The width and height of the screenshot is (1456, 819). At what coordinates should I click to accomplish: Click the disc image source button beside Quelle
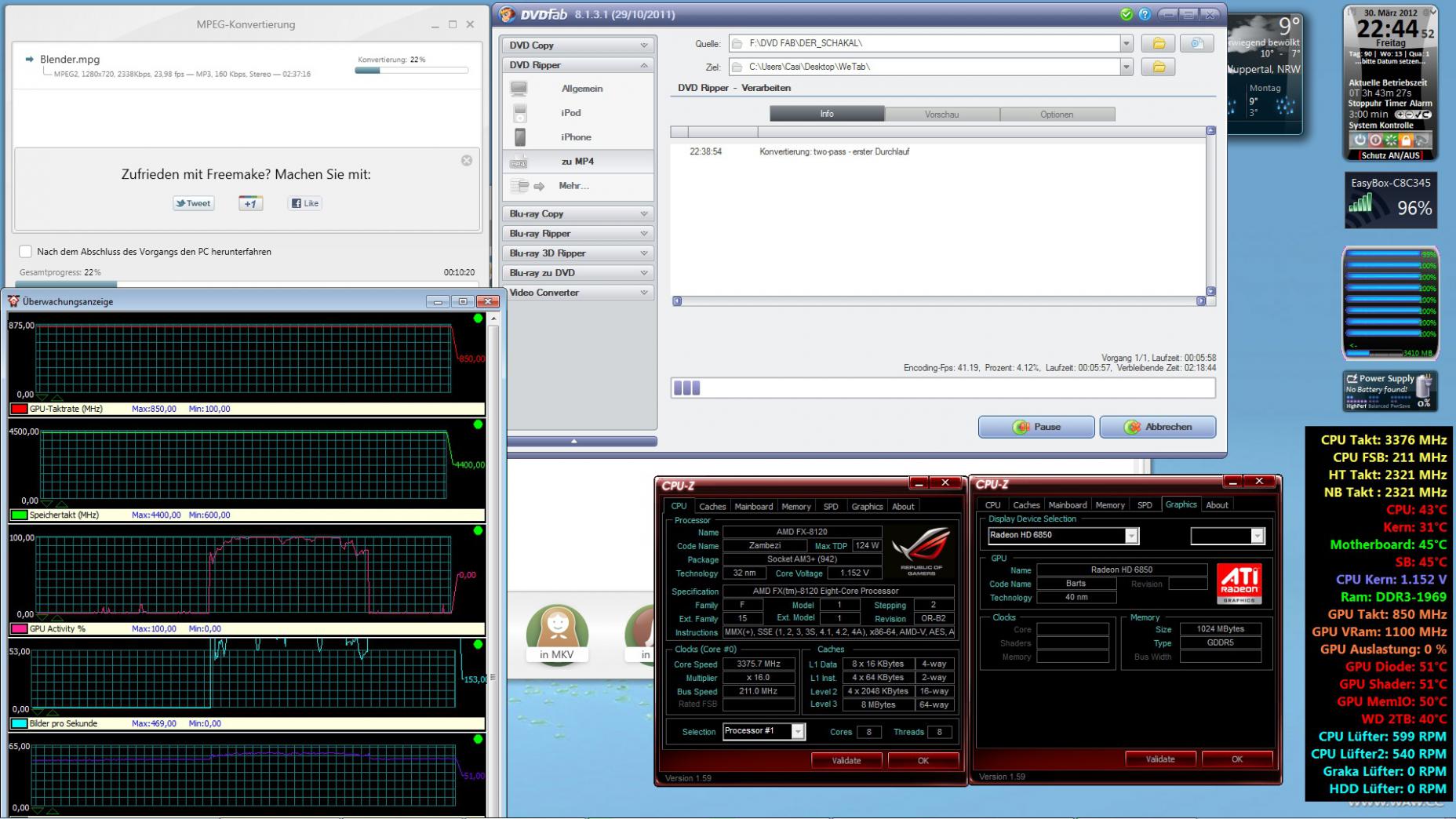click(x=1197, y=44)
